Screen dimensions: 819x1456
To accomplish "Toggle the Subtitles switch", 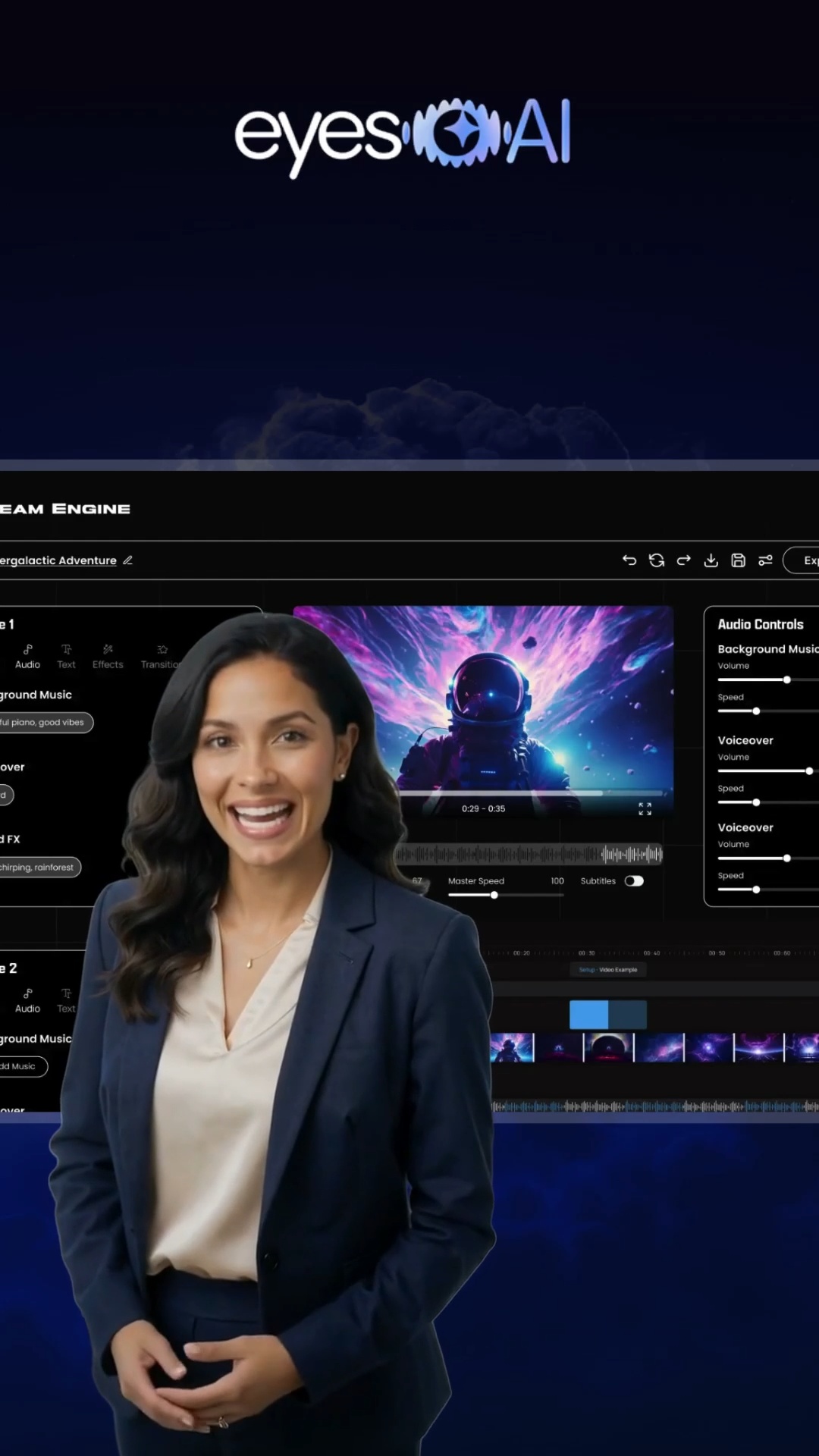I will click(634, 881).
